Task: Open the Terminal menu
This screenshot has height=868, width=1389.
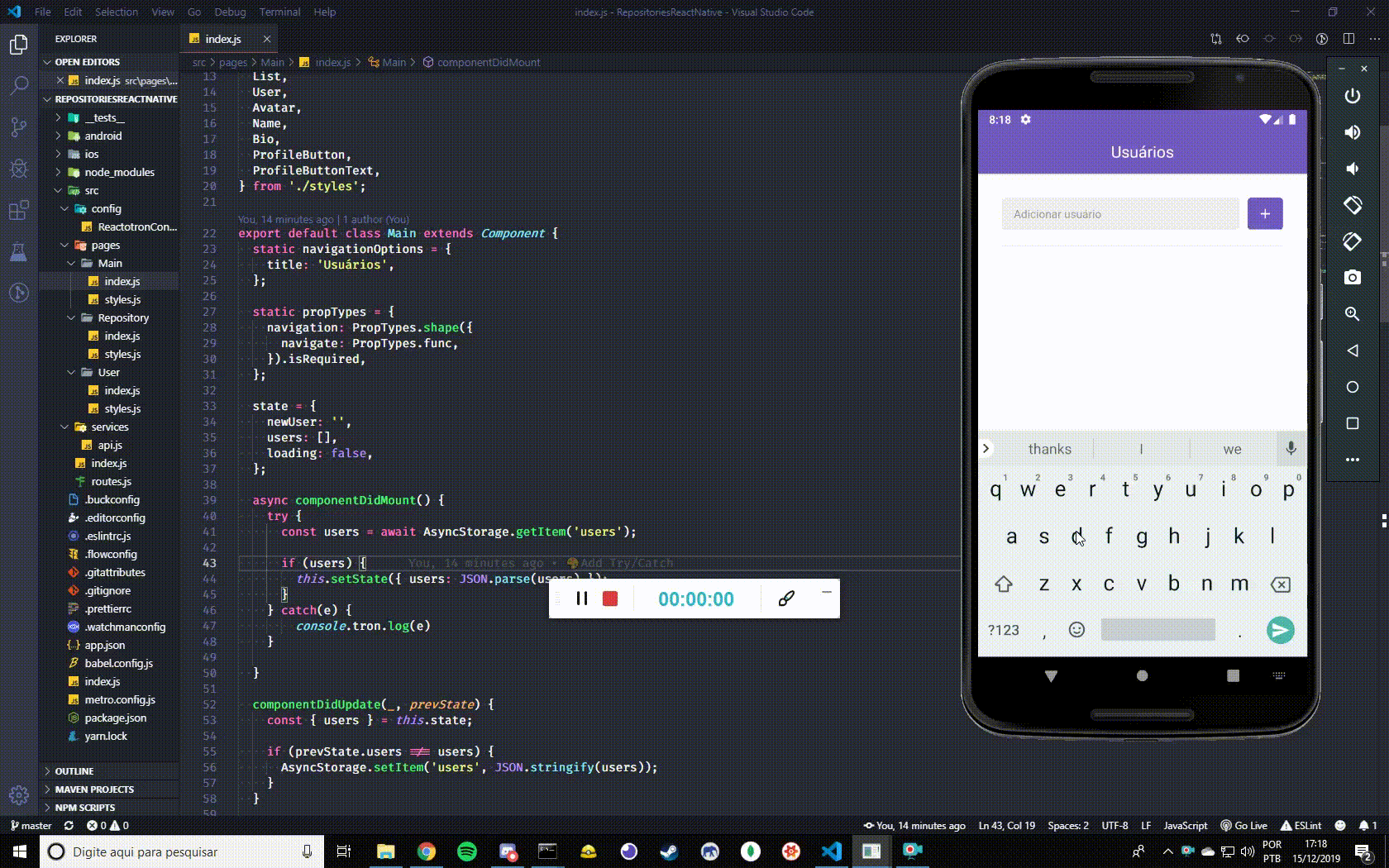Action: pos(279,12)
